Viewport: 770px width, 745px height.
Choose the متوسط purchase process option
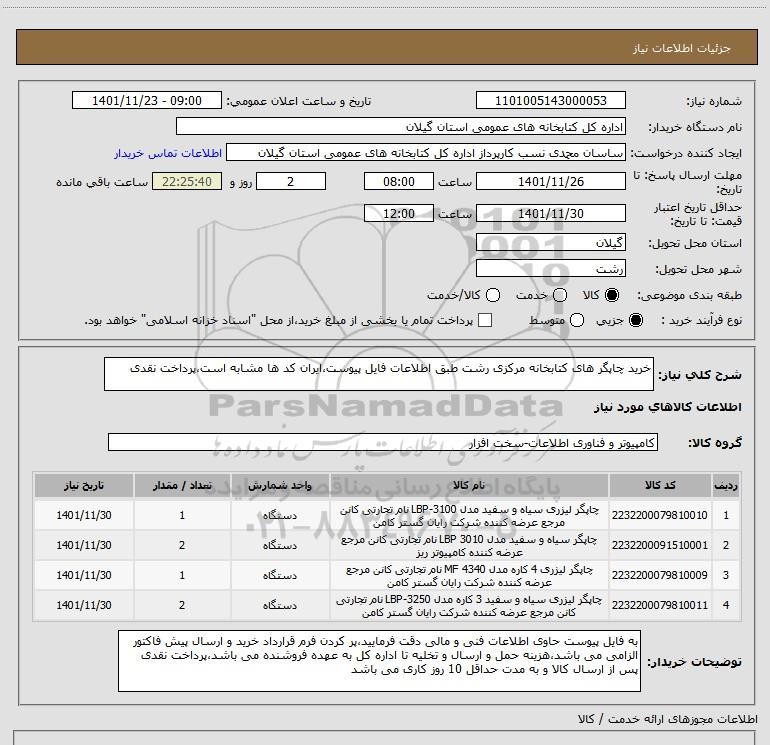pos(577,320)
